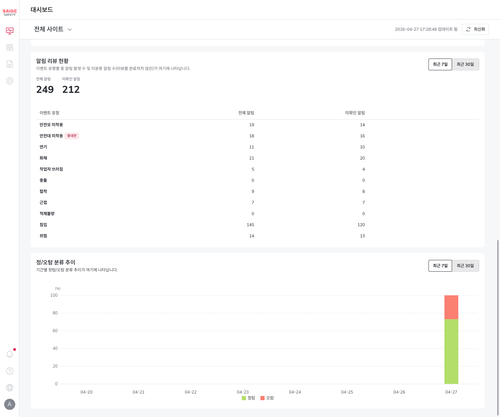Click the 전체 알림 column header in table
This screenshot has width=500, height=417.
(x=246, y=113)
